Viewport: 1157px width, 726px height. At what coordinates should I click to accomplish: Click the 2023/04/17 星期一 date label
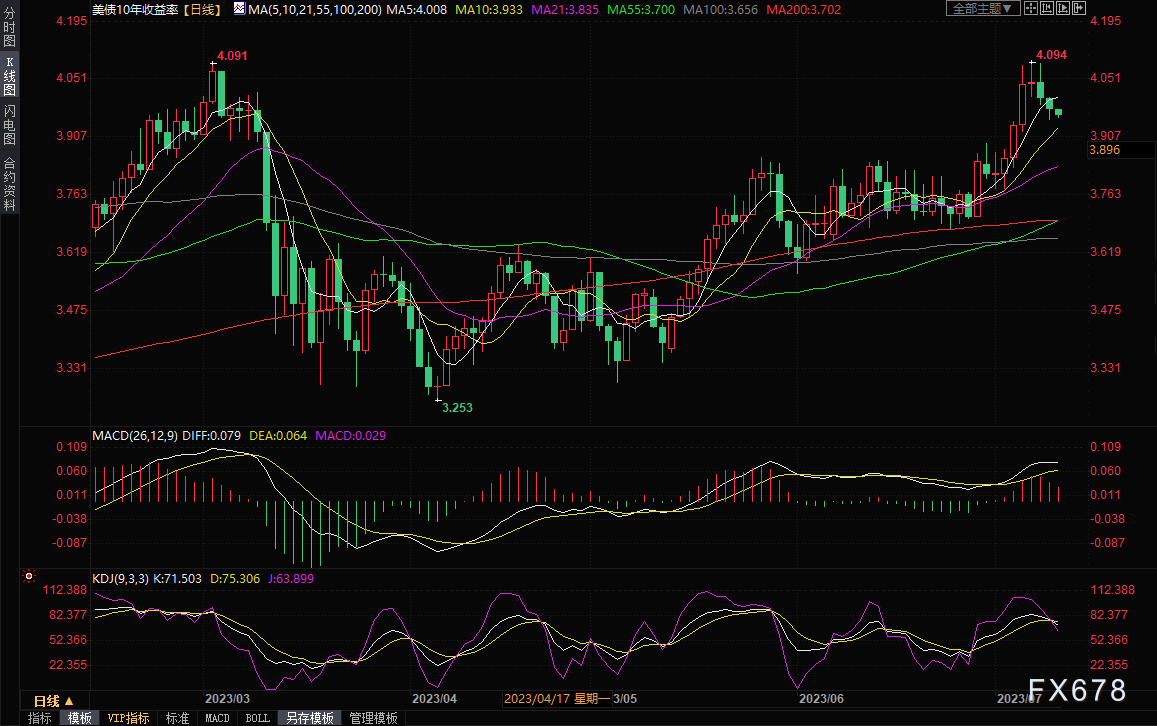click(557, 699)
